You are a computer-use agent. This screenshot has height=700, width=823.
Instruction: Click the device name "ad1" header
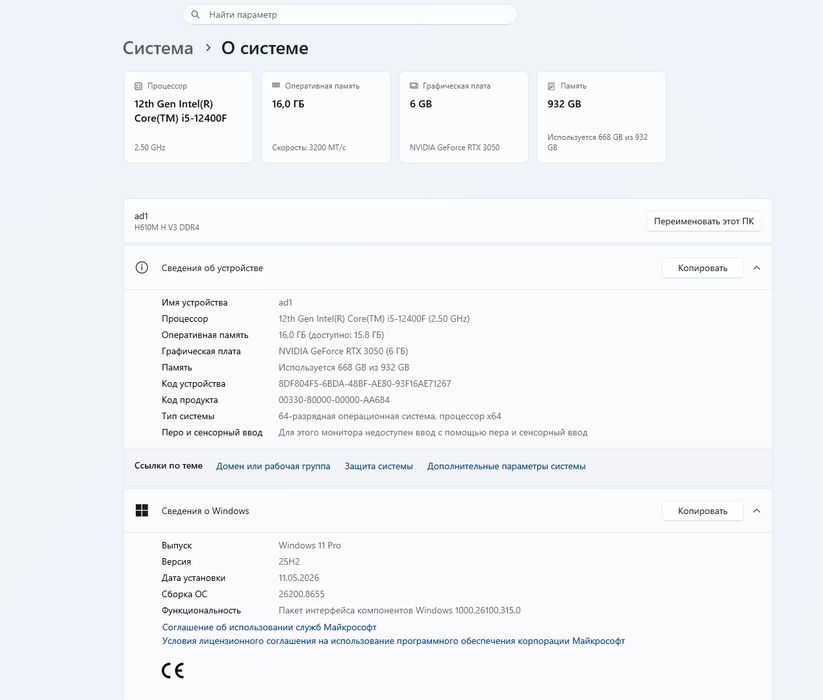click(x=141, y=216)
